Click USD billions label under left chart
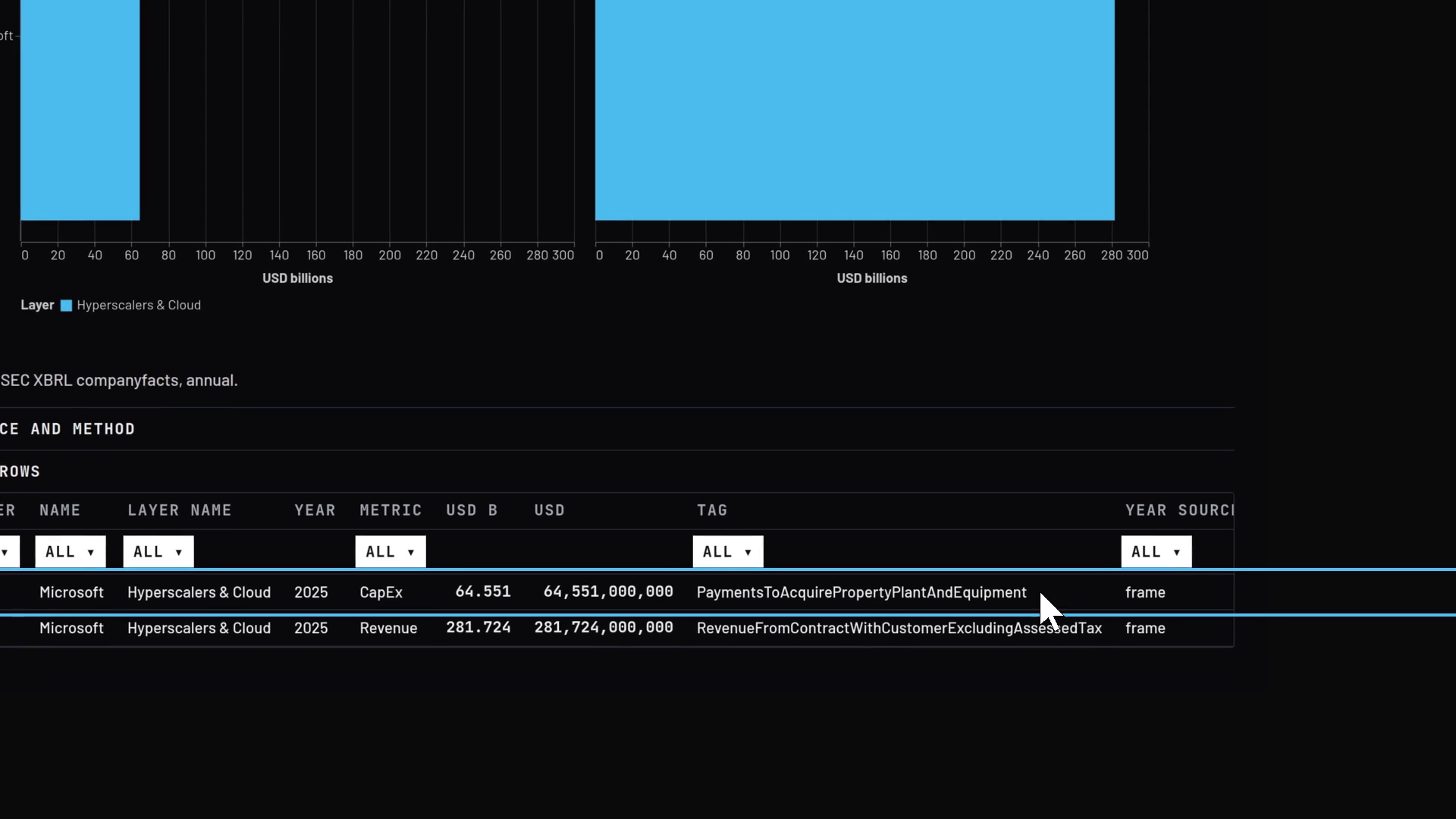The height and width of the screenshot is (819, 1456). (x=297, y=278)
